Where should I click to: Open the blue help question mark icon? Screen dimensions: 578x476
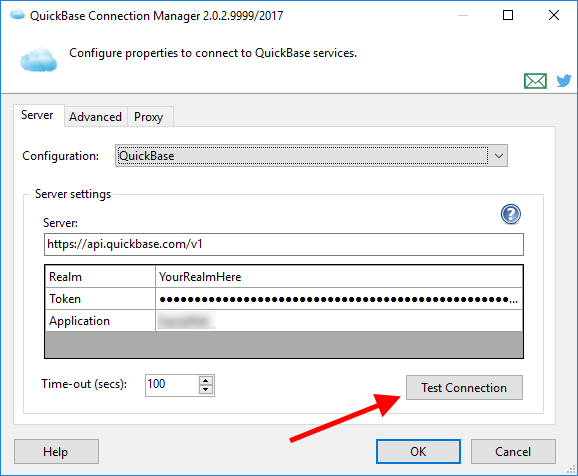[x=511, y=214]
